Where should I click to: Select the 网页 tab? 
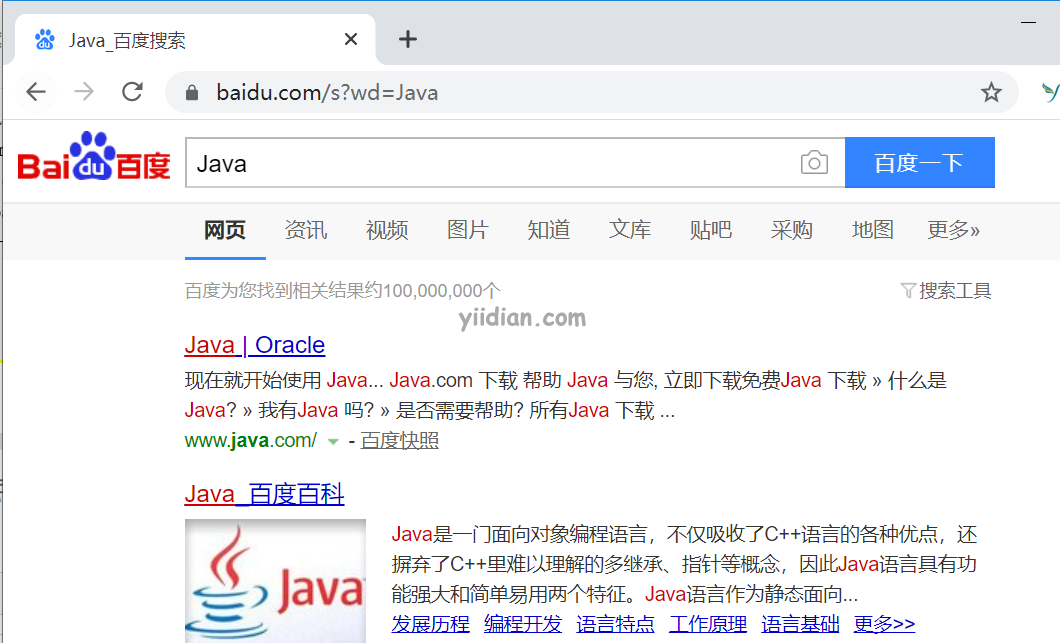click(x=225, y=230)
